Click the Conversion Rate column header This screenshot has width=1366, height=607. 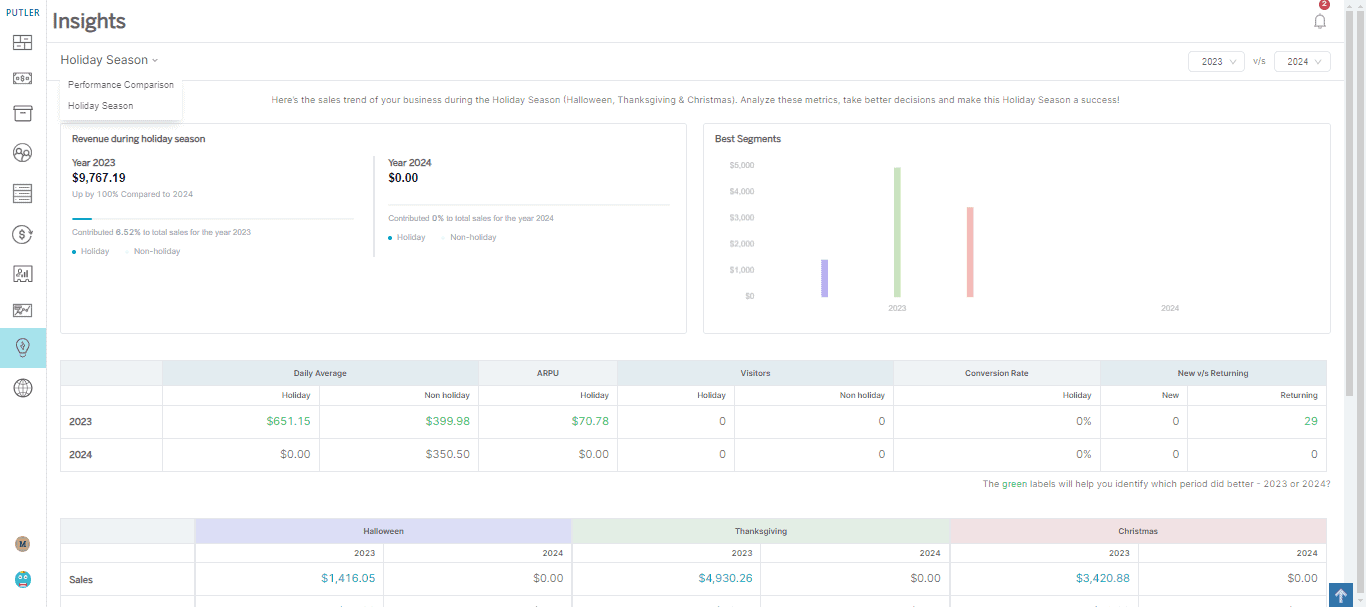[x=997, y=373]
